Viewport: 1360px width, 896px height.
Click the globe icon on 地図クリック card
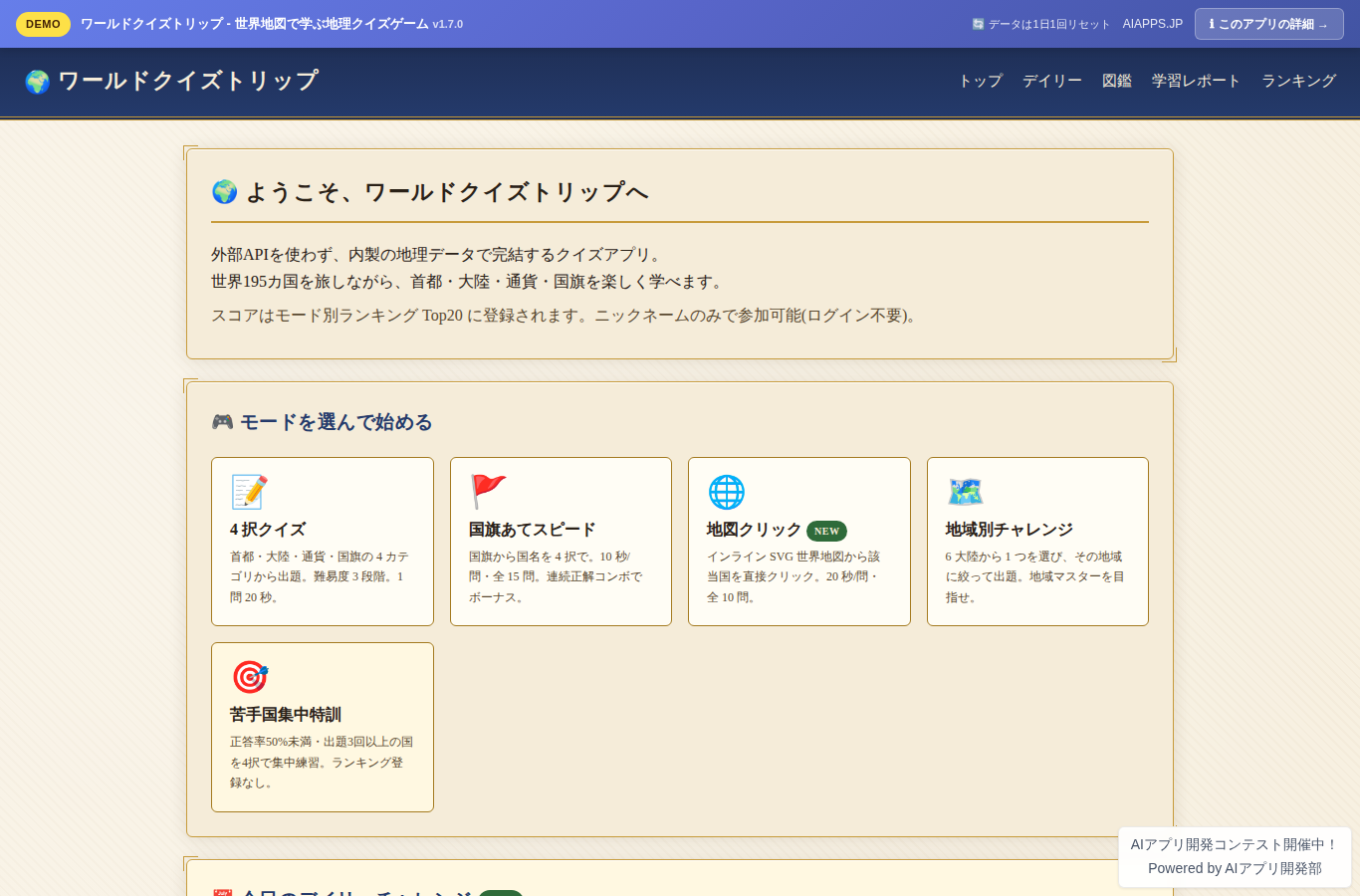726,492
